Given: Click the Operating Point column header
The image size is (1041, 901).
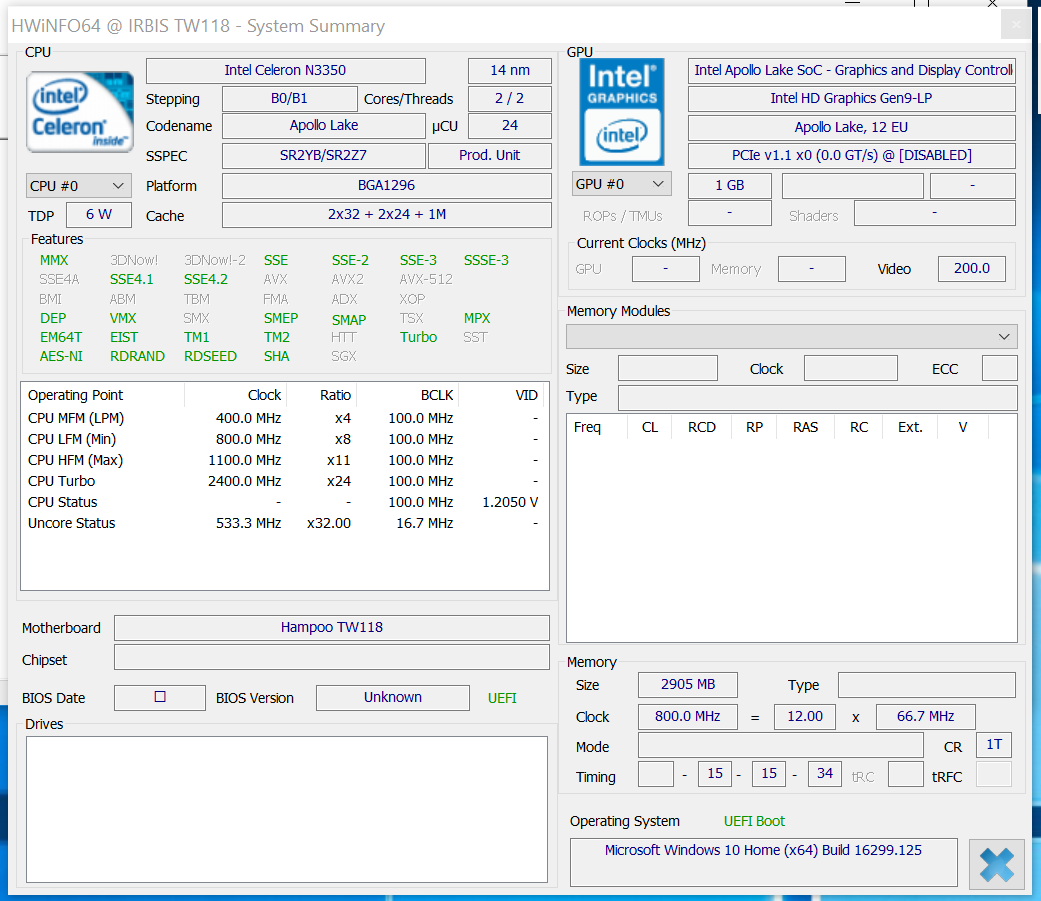Looking at the screenshot, I should pos(103,395).
